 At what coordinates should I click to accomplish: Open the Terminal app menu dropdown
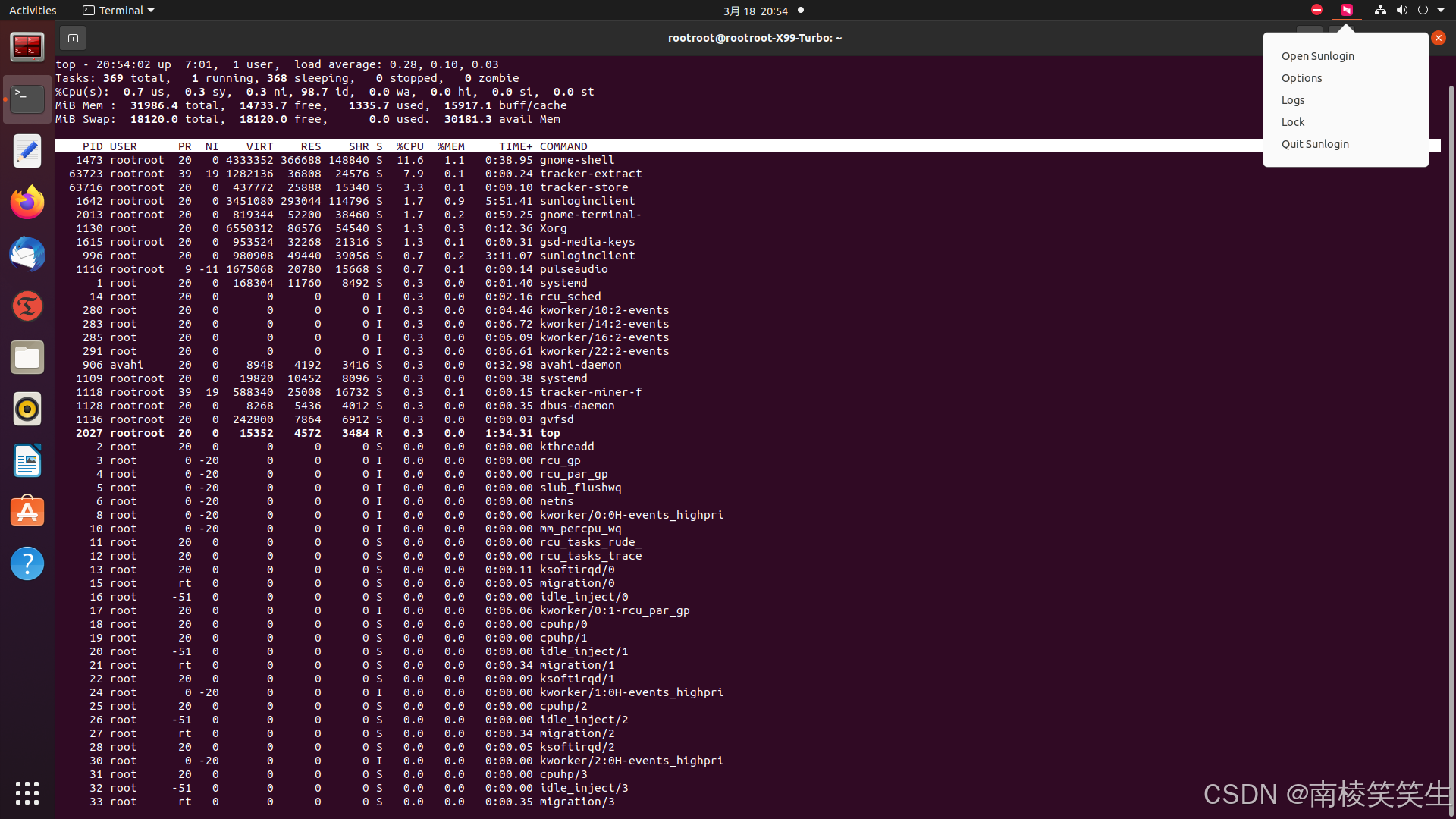point(118,11)
